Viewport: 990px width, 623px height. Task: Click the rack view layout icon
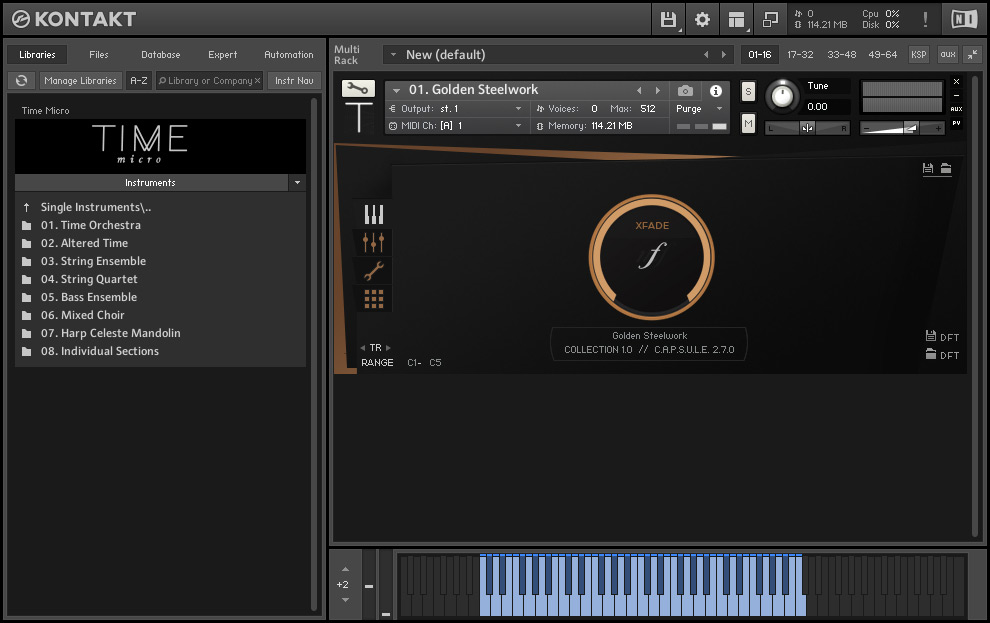click(x=737, y=19)
